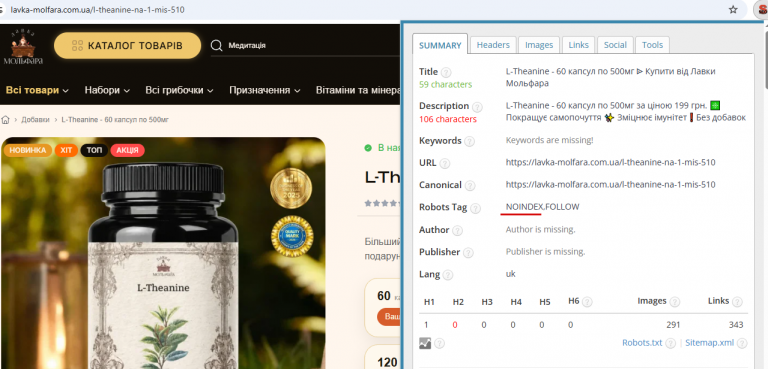Click the browser address bar URL

[x=97, y=9]
